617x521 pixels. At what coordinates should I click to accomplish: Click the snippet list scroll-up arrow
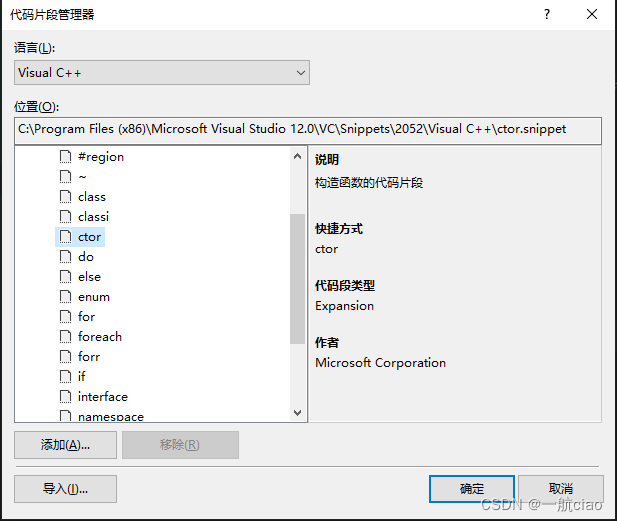click(297, 157)
